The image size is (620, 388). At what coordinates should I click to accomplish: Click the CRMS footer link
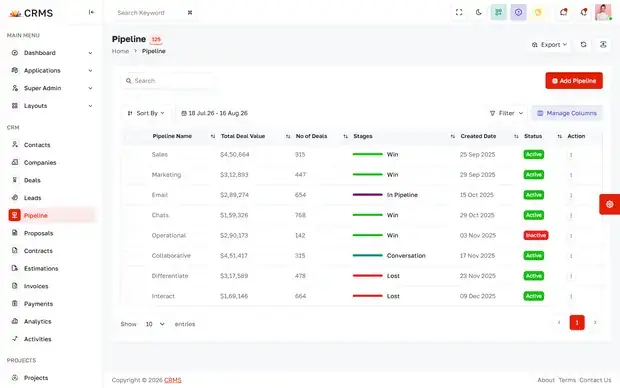173,380
